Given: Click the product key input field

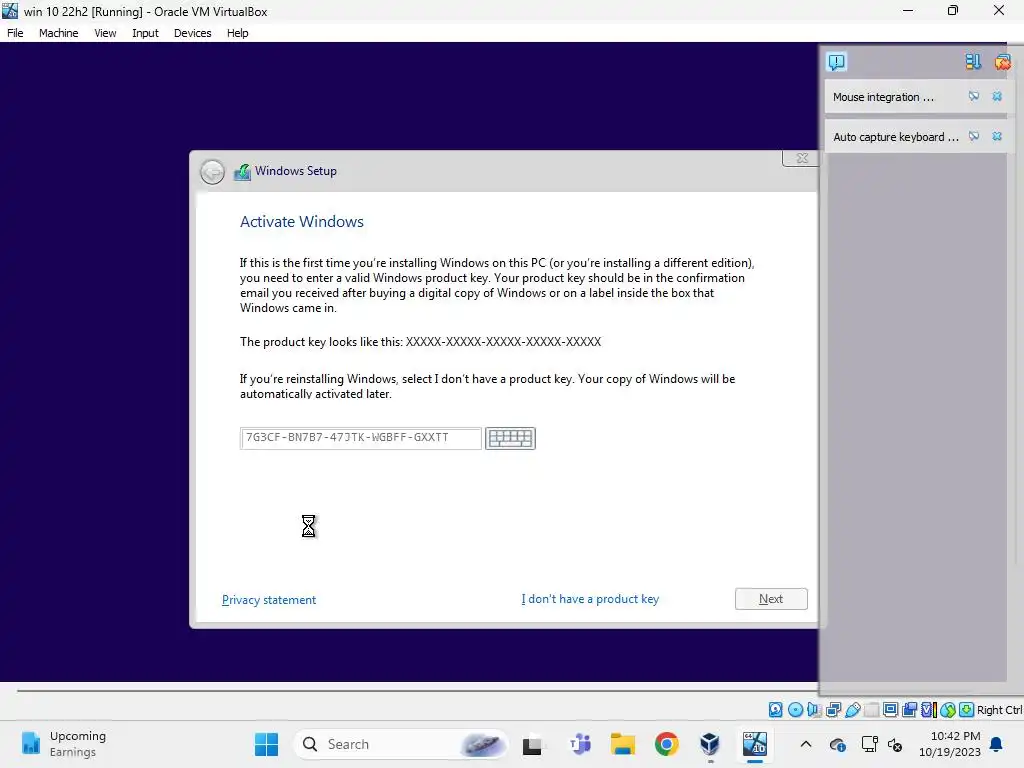Looking at the screenshot, I should click(x=360, y=438).
